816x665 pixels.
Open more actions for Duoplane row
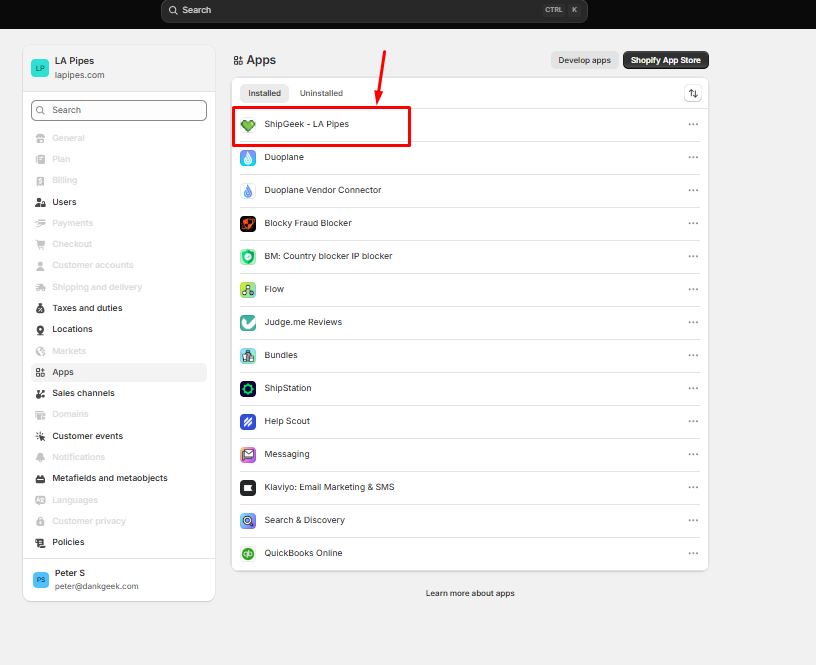pos(693,157)
